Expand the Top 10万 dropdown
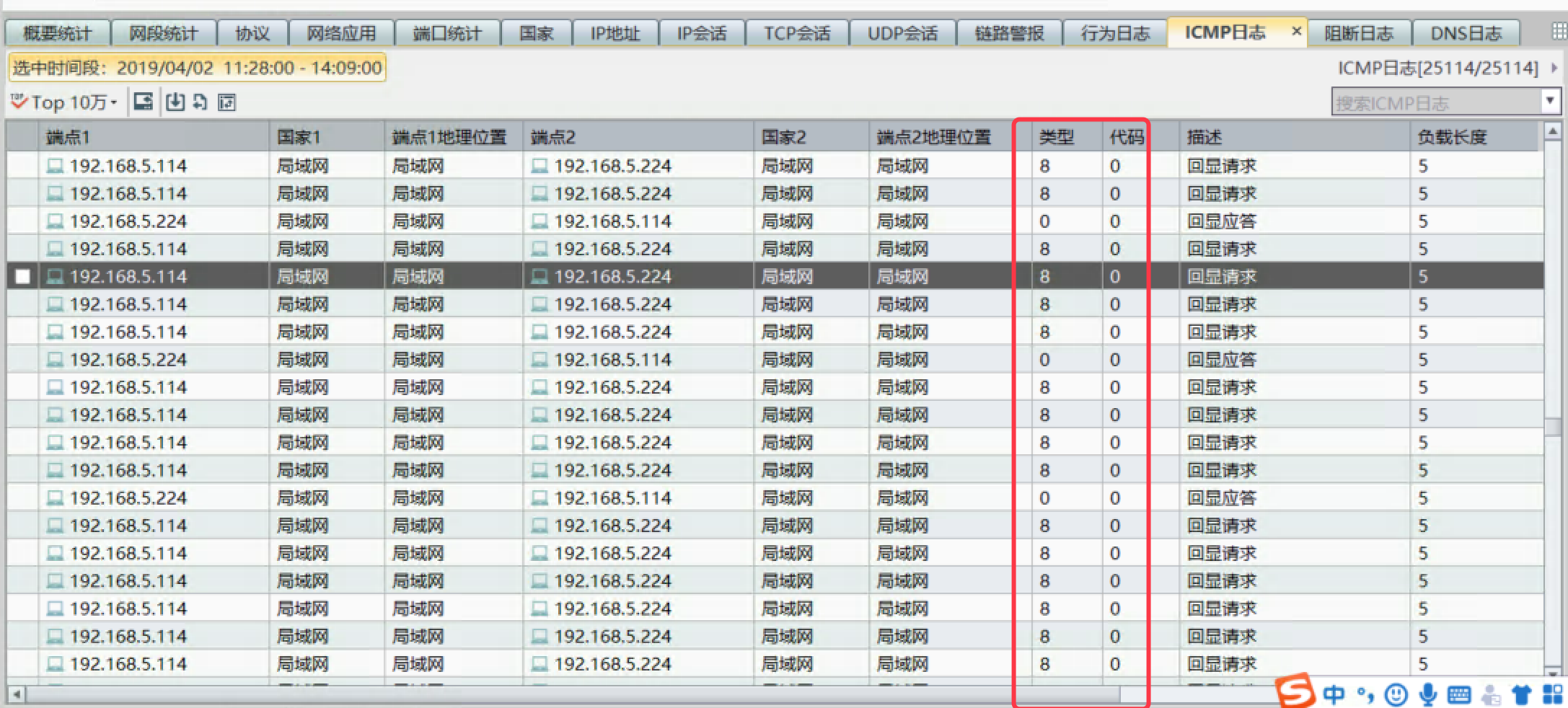The height and width of the screenshot is (708, 1568). point(114,103)
